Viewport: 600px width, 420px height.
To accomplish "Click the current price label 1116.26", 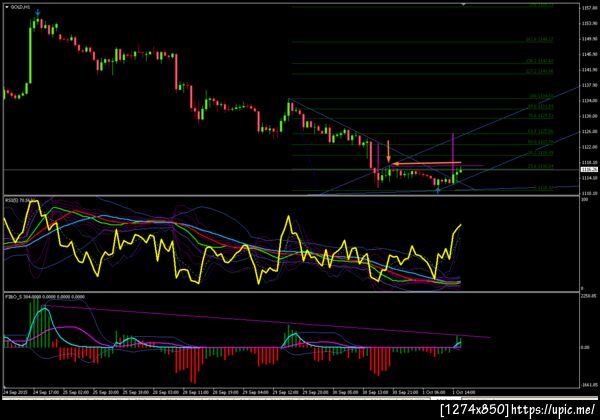I will point(589,169).
